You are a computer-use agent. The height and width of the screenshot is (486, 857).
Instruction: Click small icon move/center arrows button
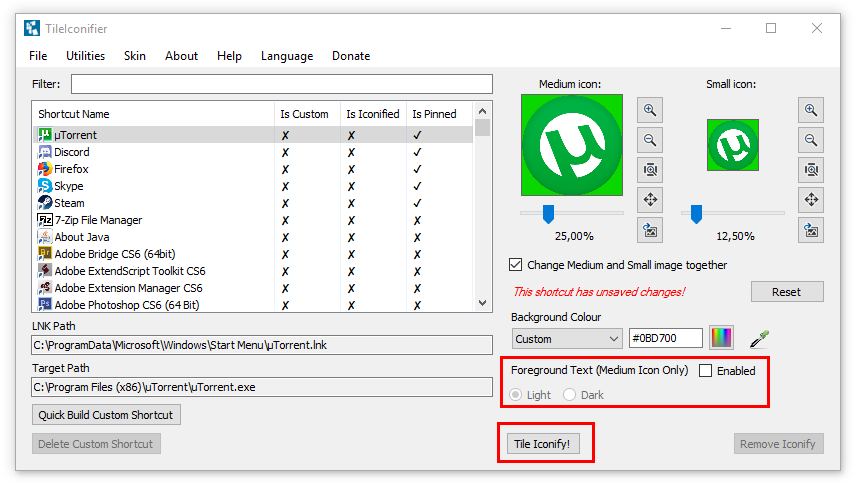811,200
